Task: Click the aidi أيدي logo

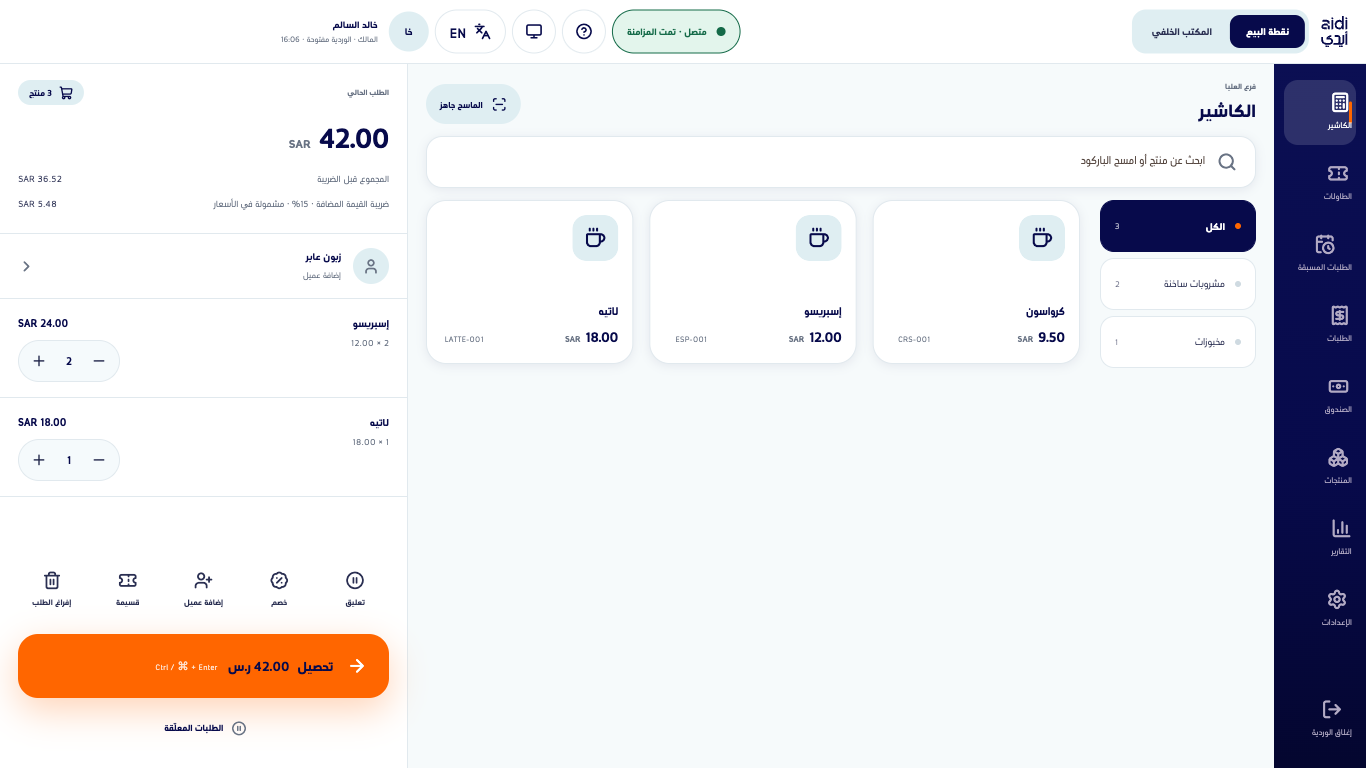Action: coord(1334,32)
